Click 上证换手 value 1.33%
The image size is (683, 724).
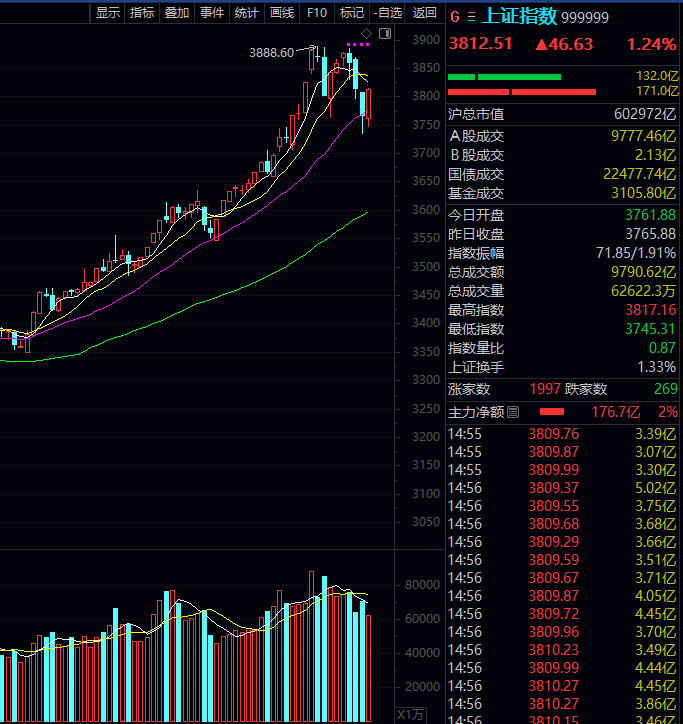click(x=656, y=367)
